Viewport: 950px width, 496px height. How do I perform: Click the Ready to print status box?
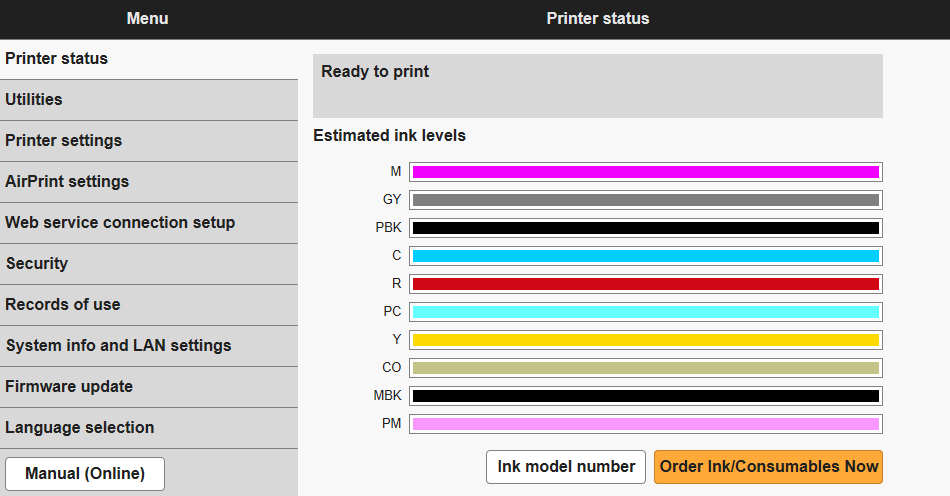click(x=597, y=86)
